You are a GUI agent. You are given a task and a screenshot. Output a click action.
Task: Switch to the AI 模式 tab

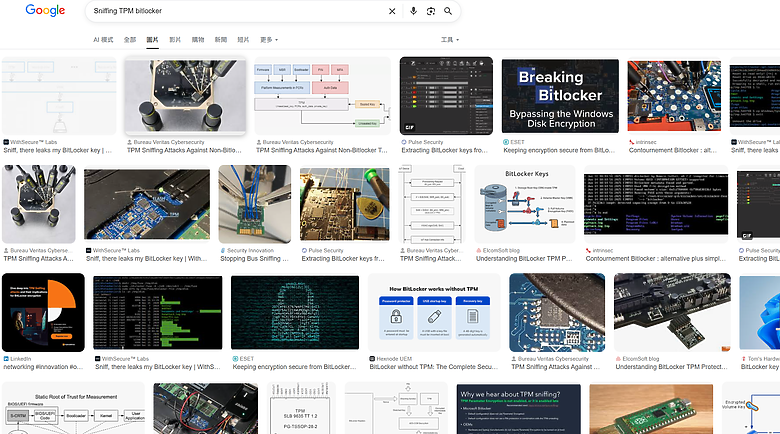tap(103, 40)
